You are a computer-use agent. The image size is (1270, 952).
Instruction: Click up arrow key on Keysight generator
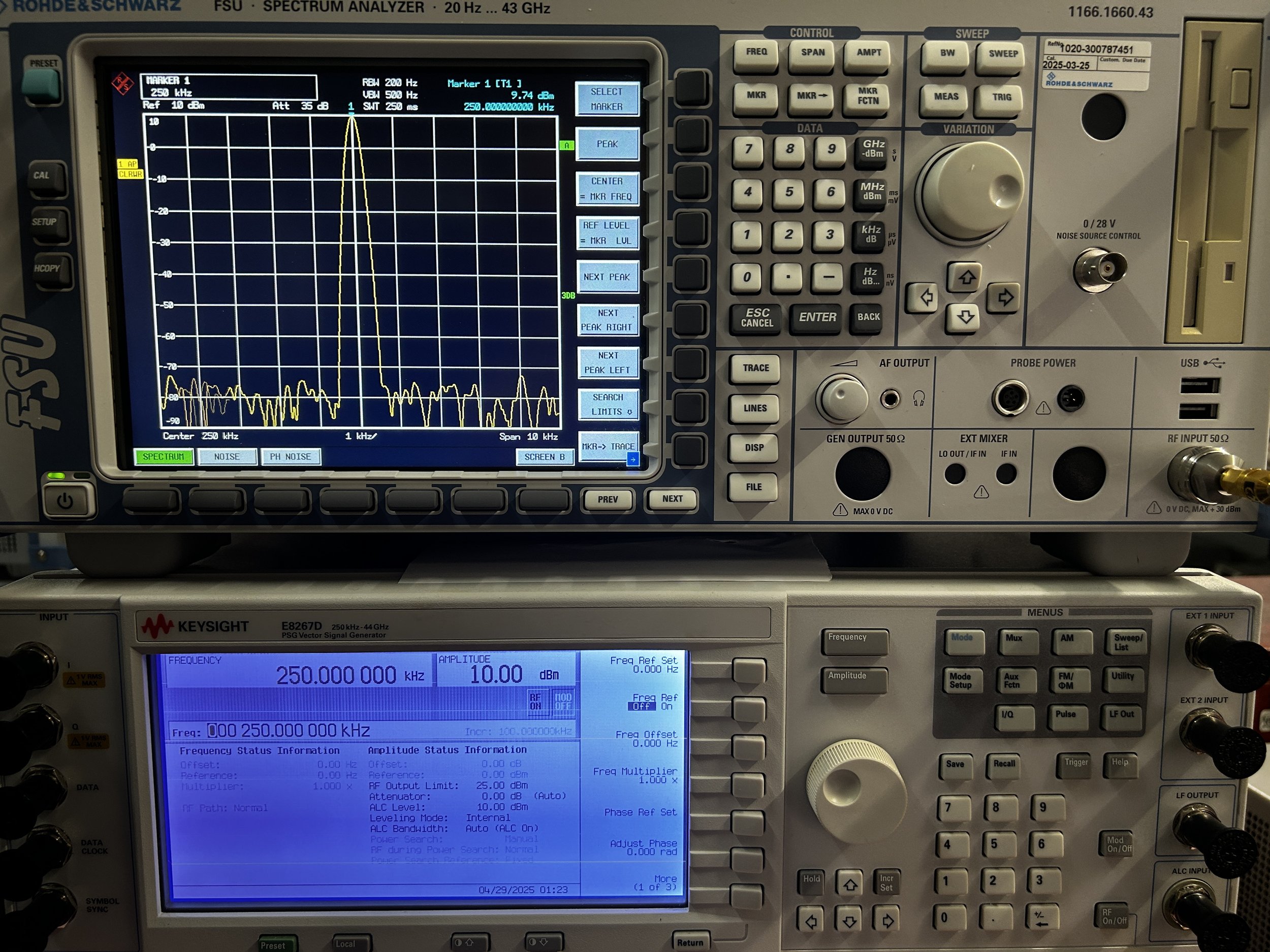850,884
